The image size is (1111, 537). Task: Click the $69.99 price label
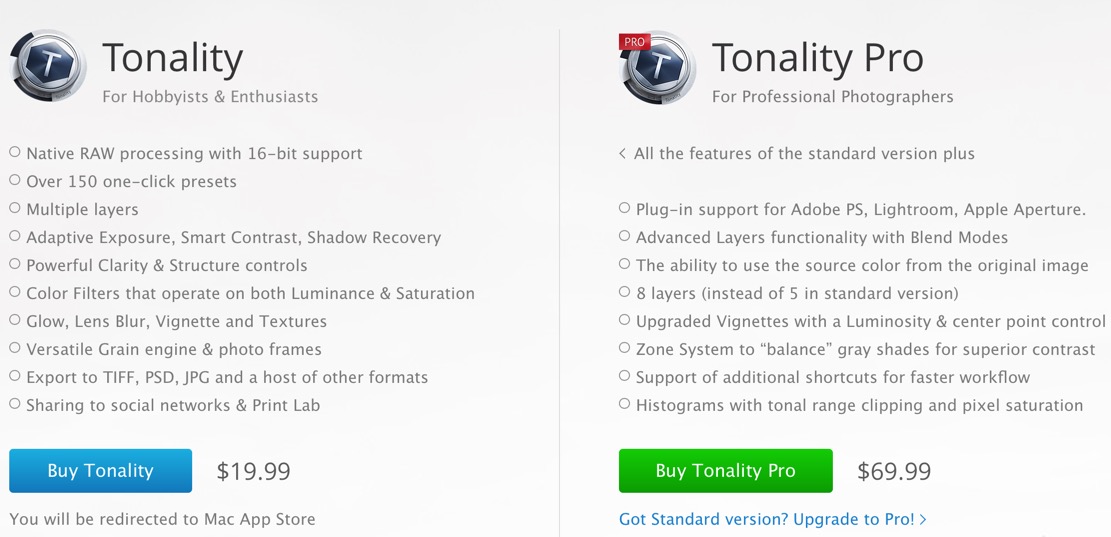pyautogui.click(x=894, y=472)
